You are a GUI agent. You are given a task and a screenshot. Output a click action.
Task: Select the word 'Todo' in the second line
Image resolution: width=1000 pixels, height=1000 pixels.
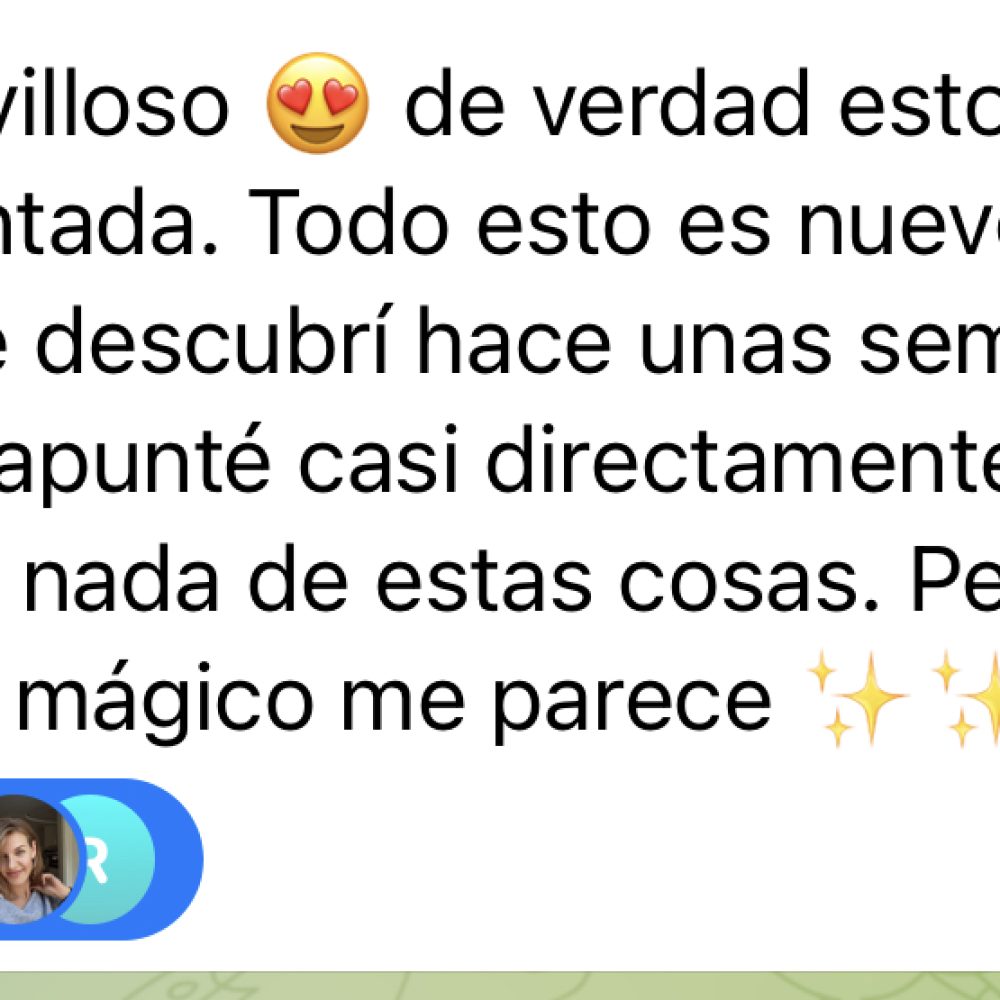click(x=348, y=222)
